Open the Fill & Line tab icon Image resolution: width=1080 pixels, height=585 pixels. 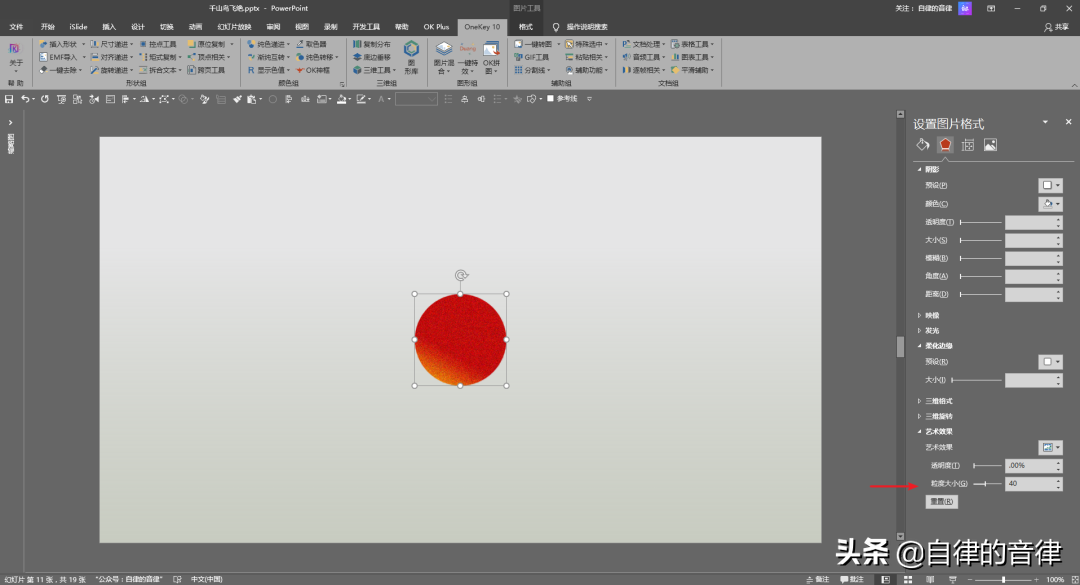[x=923, y=145]
